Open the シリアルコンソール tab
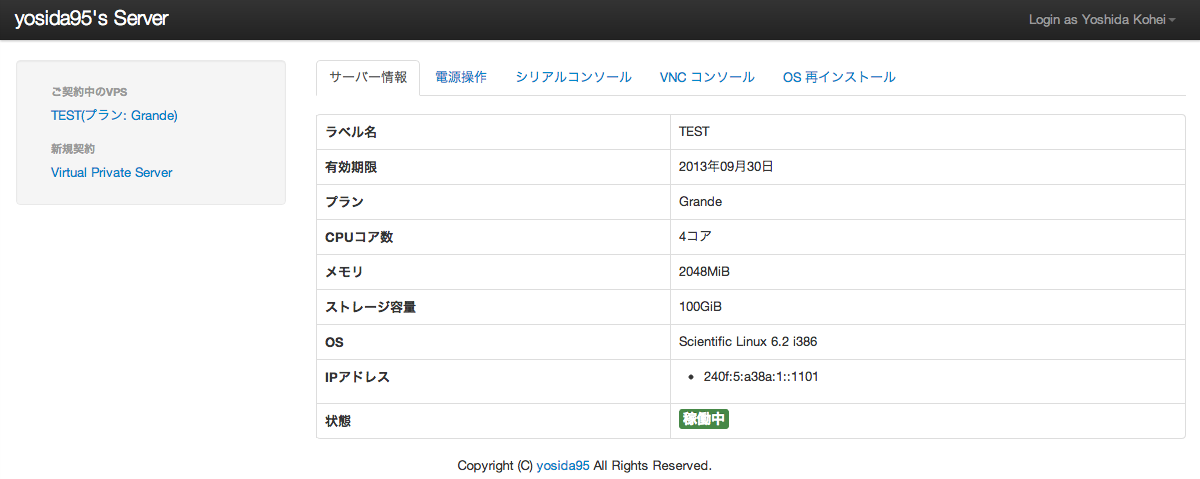Screen dimensions: 1200x479 tap(573, 77)
